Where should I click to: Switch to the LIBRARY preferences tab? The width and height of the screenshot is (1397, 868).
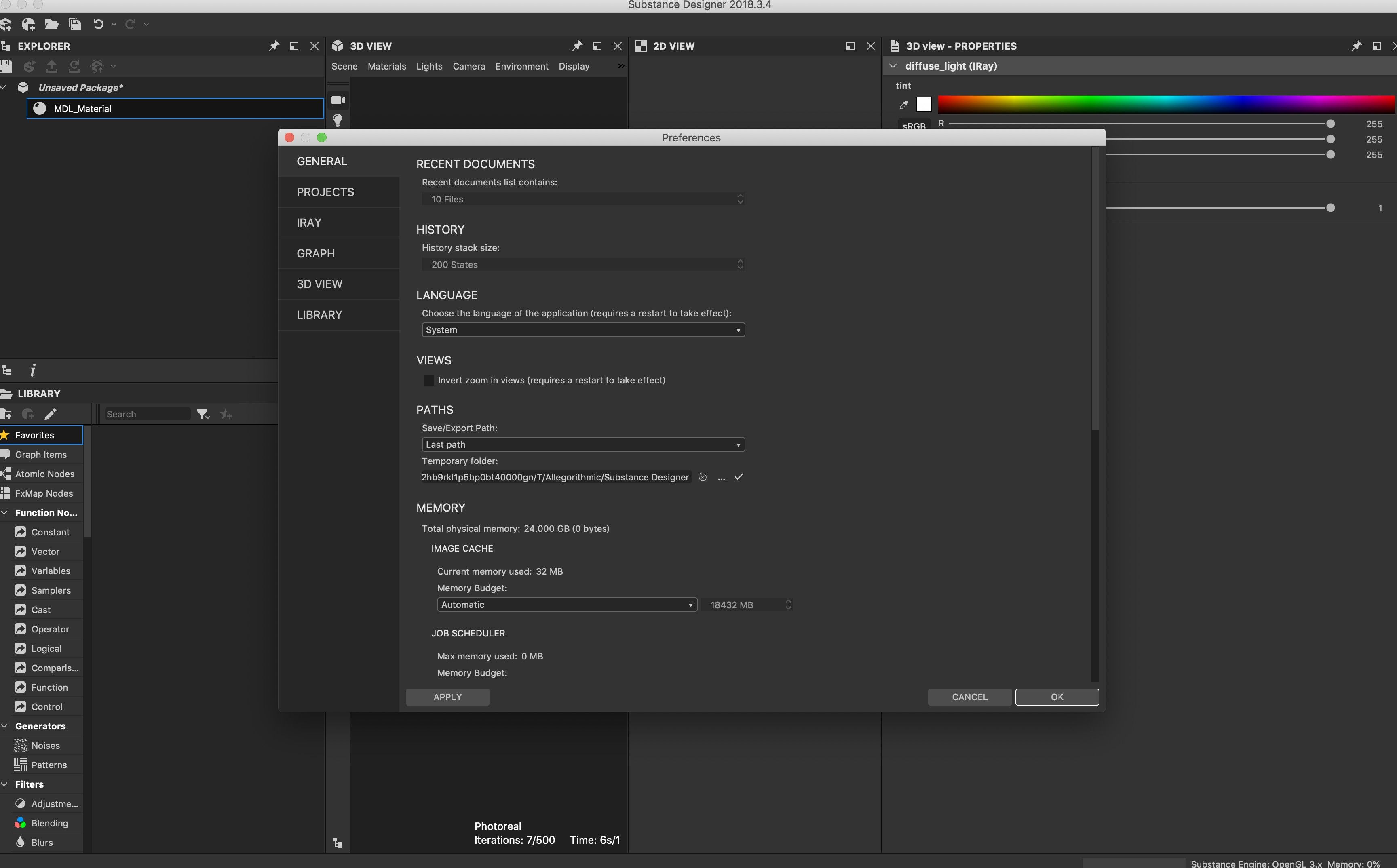(339, 315)
